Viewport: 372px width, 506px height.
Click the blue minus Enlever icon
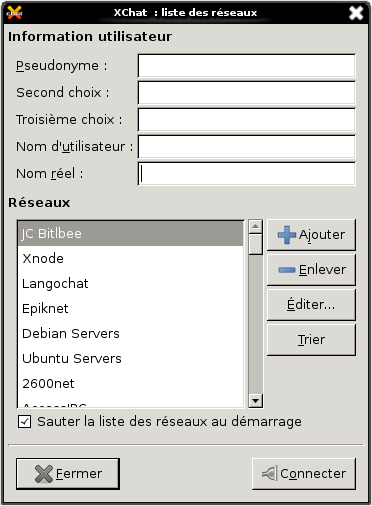(286, 270)
